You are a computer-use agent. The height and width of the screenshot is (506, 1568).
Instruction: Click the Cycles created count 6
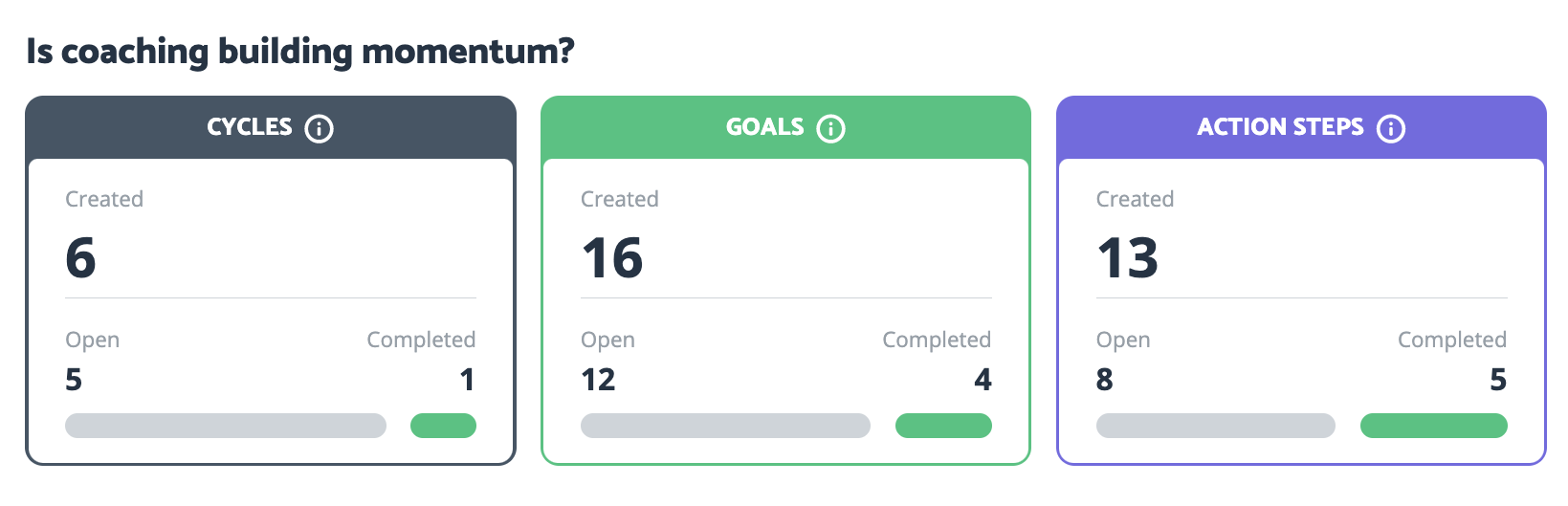[x=80, y=258]
